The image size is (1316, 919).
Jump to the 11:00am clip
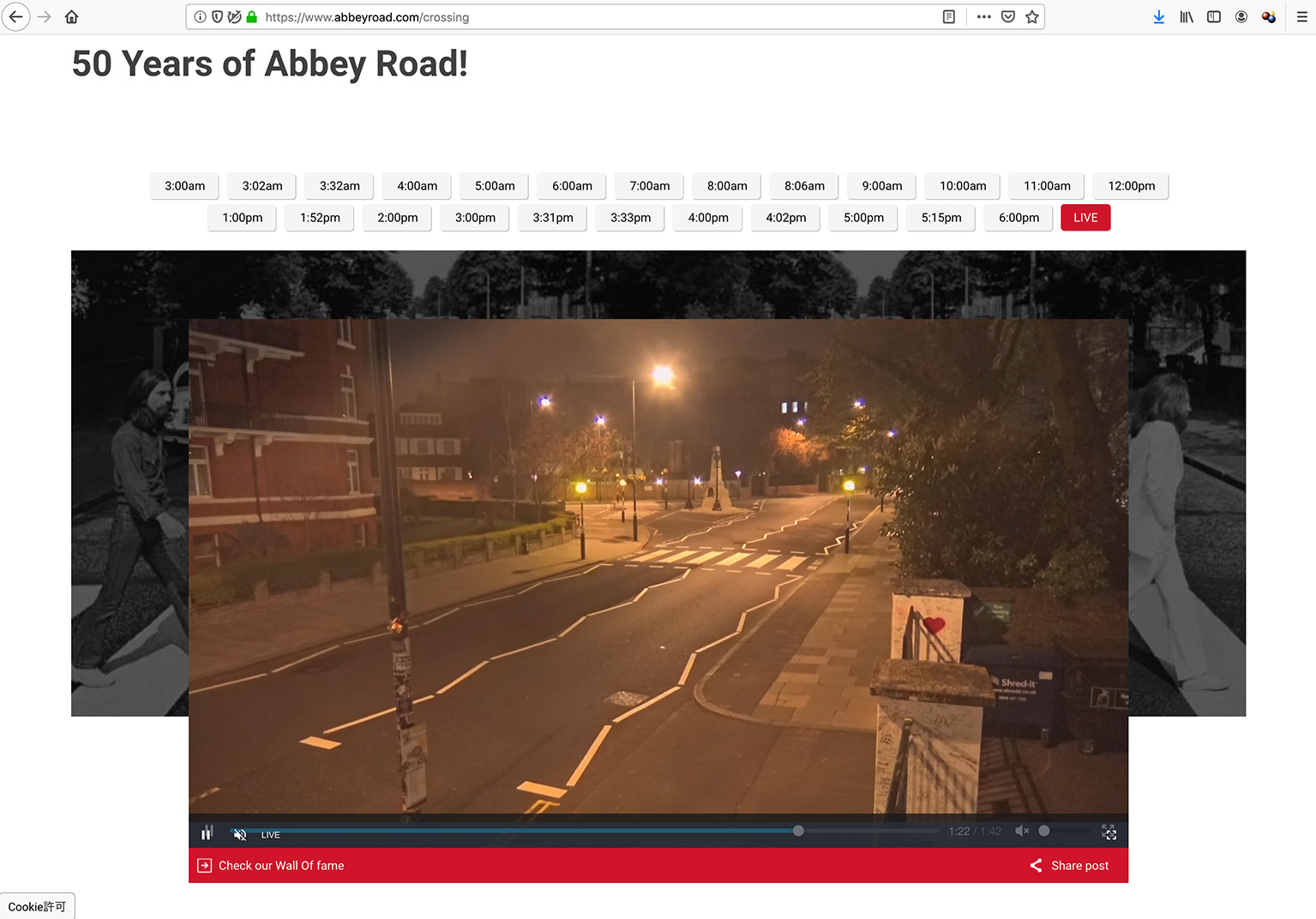[1047, 186]
